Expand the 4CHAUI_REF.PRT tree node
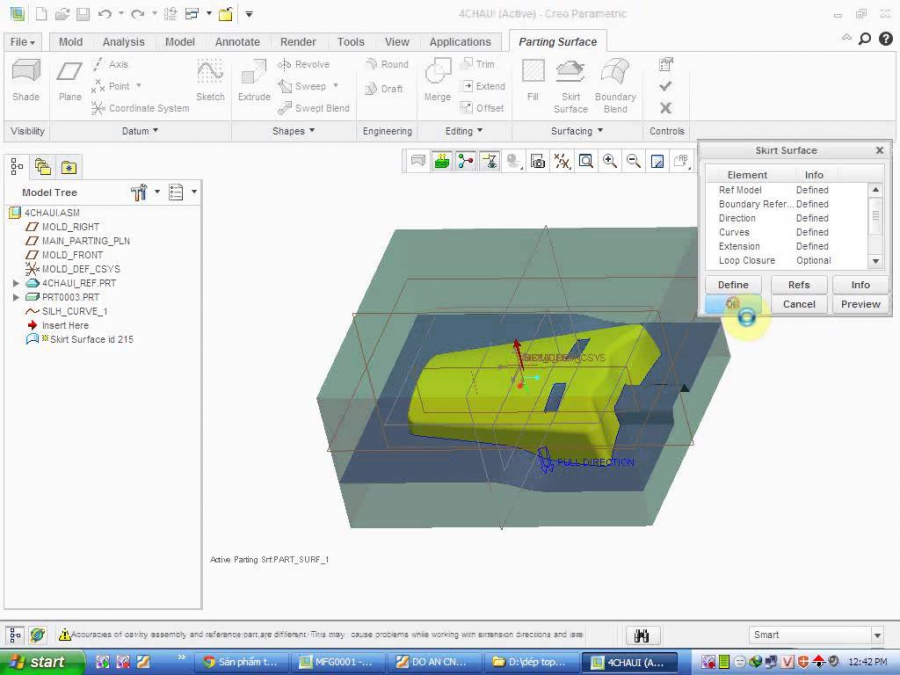The width and height of the screenshot is (900, 675). tap(16, 283)
